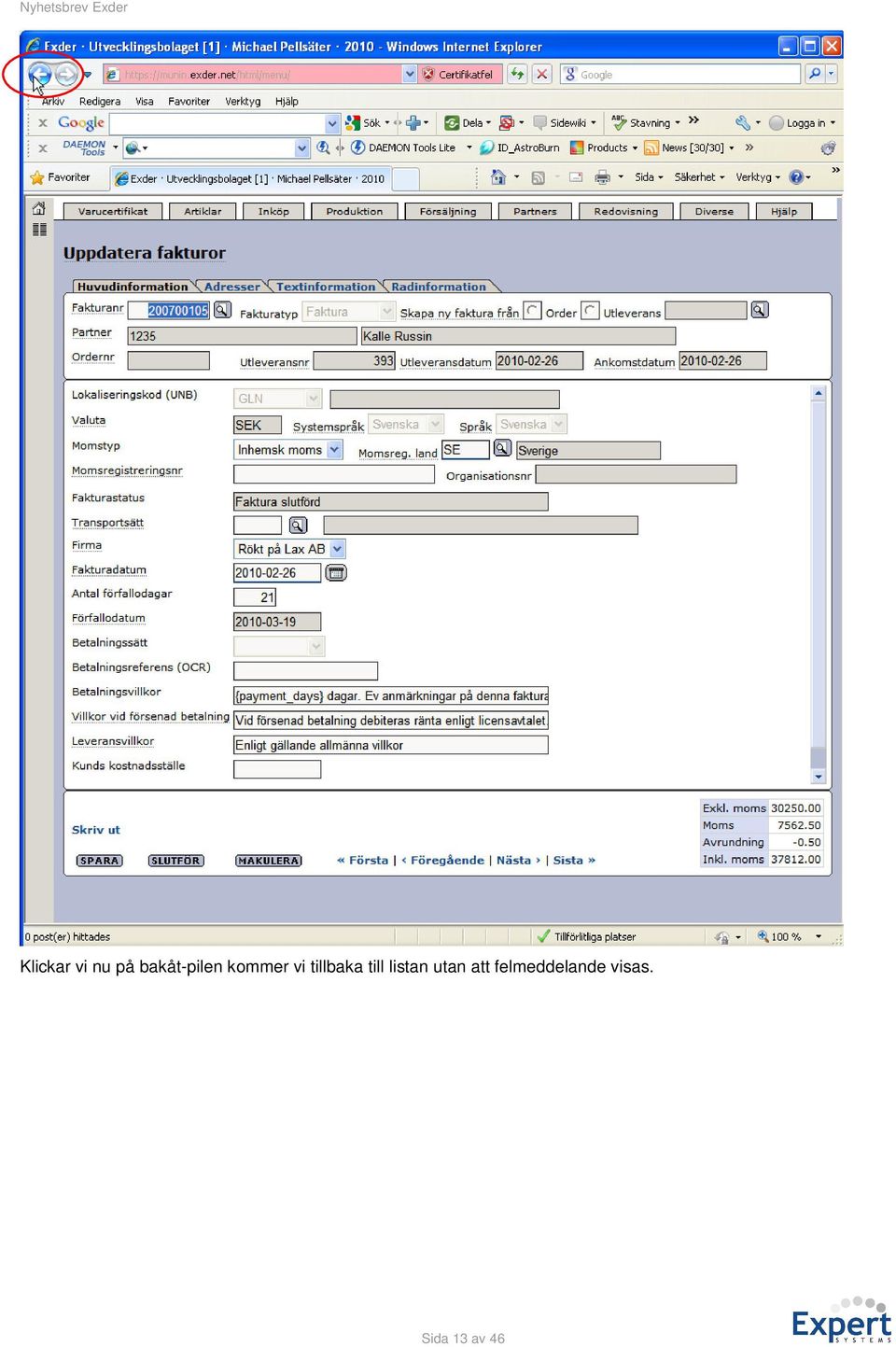Expand the address bar URL dropdown
The width and height of the screenshot is (896, 1347).
tap(410, 74)
